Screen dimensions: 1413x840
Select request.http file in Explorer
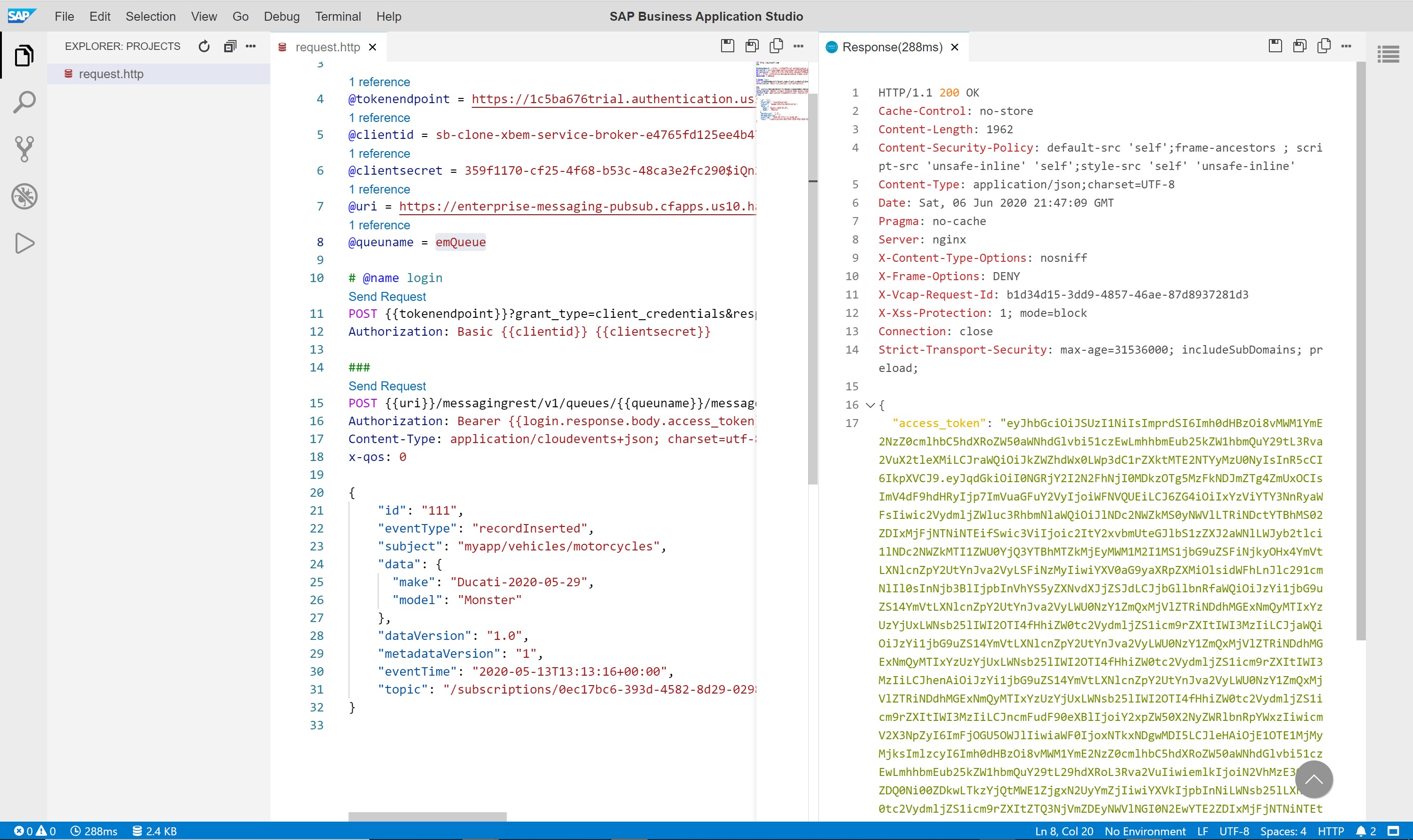111,74
